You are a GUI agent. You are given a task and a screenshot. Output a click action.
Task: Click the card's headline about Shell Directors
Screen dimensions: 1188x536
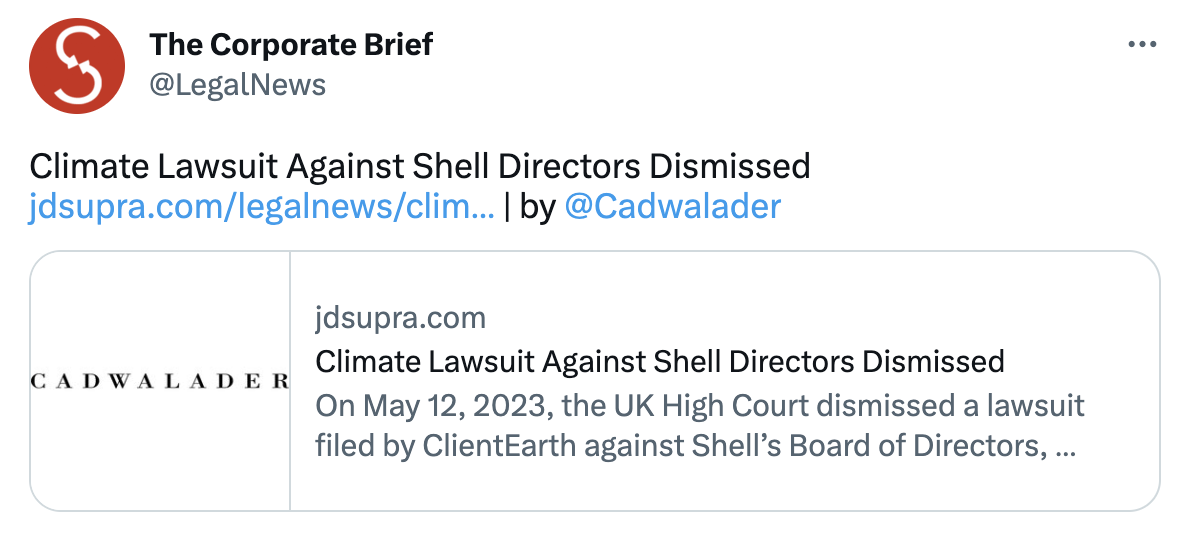[659, 360]
